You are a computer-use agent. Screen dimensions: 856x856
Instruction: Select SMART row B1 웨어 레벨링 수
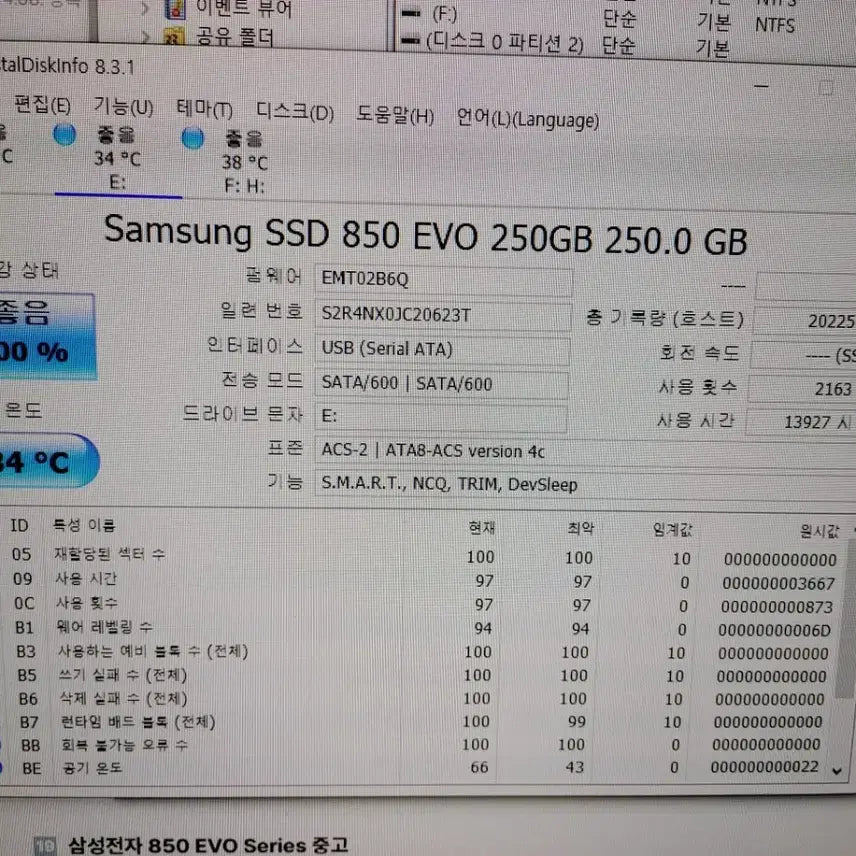tap(424, 628)
